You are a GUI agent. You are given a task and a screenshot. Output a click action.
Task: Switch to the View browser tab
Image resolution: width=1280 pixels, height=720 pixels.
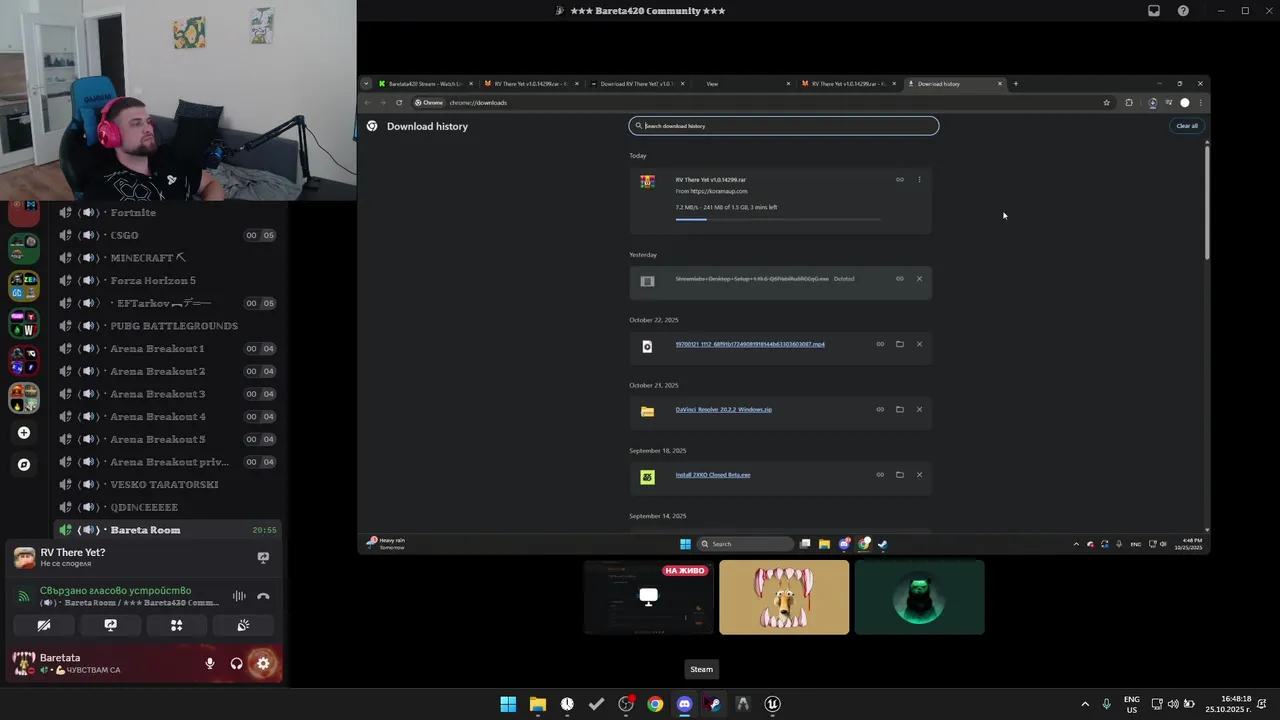(x=742, y=84)
